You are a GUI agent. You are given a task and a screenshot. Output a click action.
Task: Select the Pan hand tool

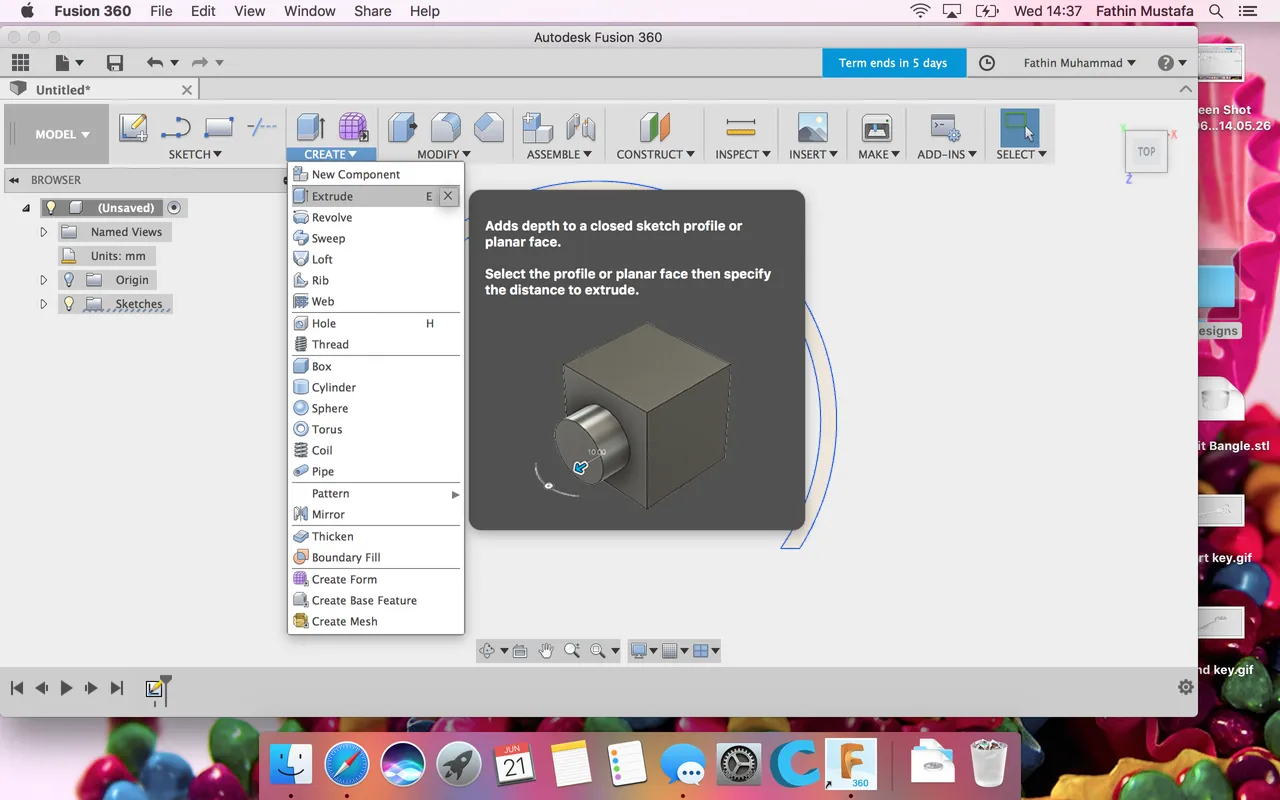[546, 651]
